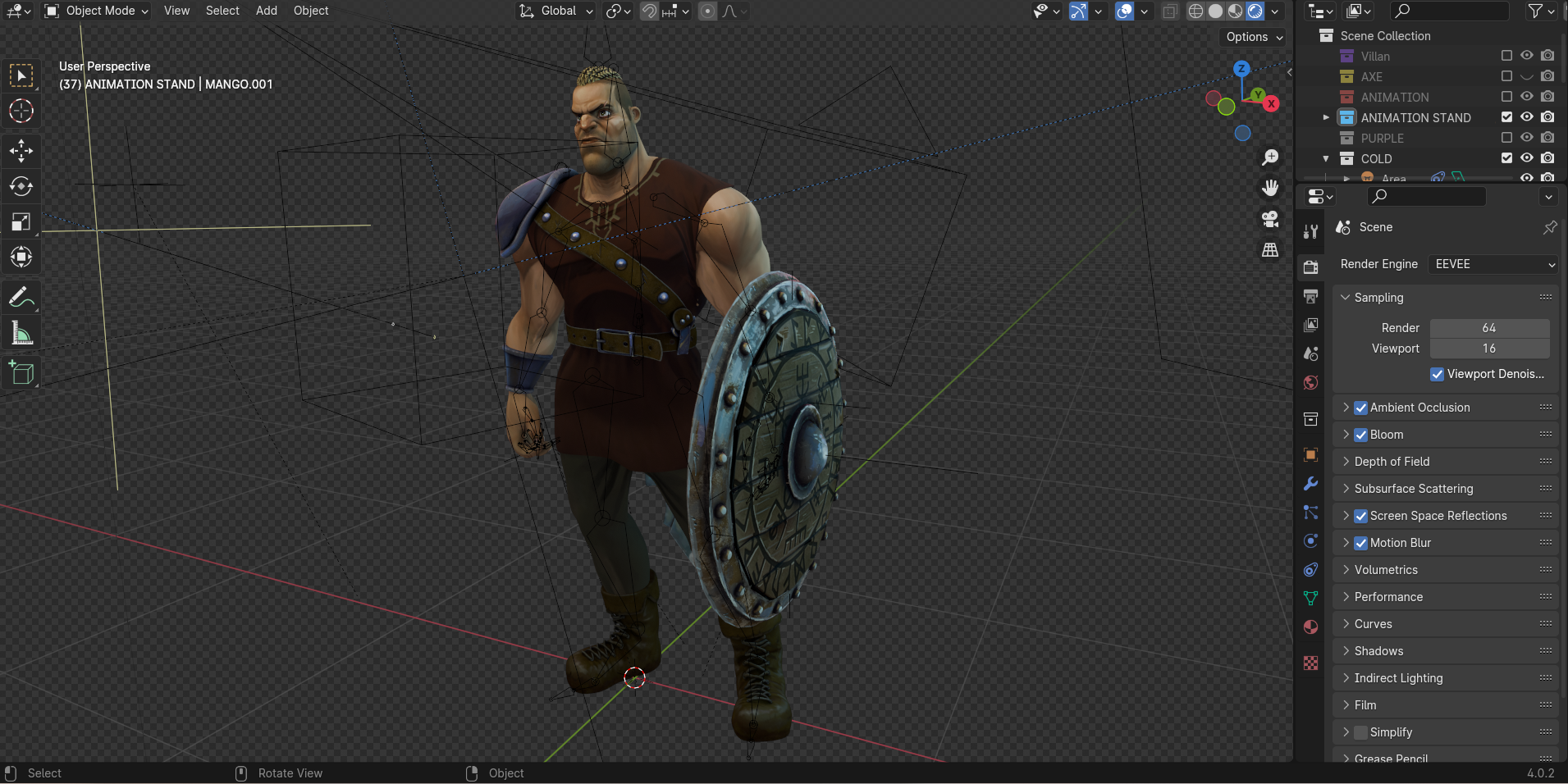Switch to rendered viewport shading
This screenshot has width=1568, height=784.
[1255, 11]
